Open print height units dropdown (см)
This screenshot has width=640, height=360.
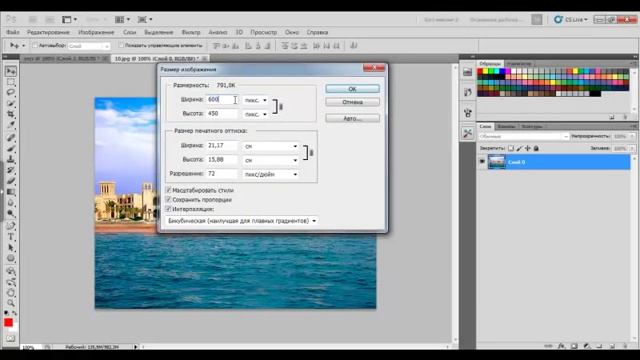click(271, 160)
